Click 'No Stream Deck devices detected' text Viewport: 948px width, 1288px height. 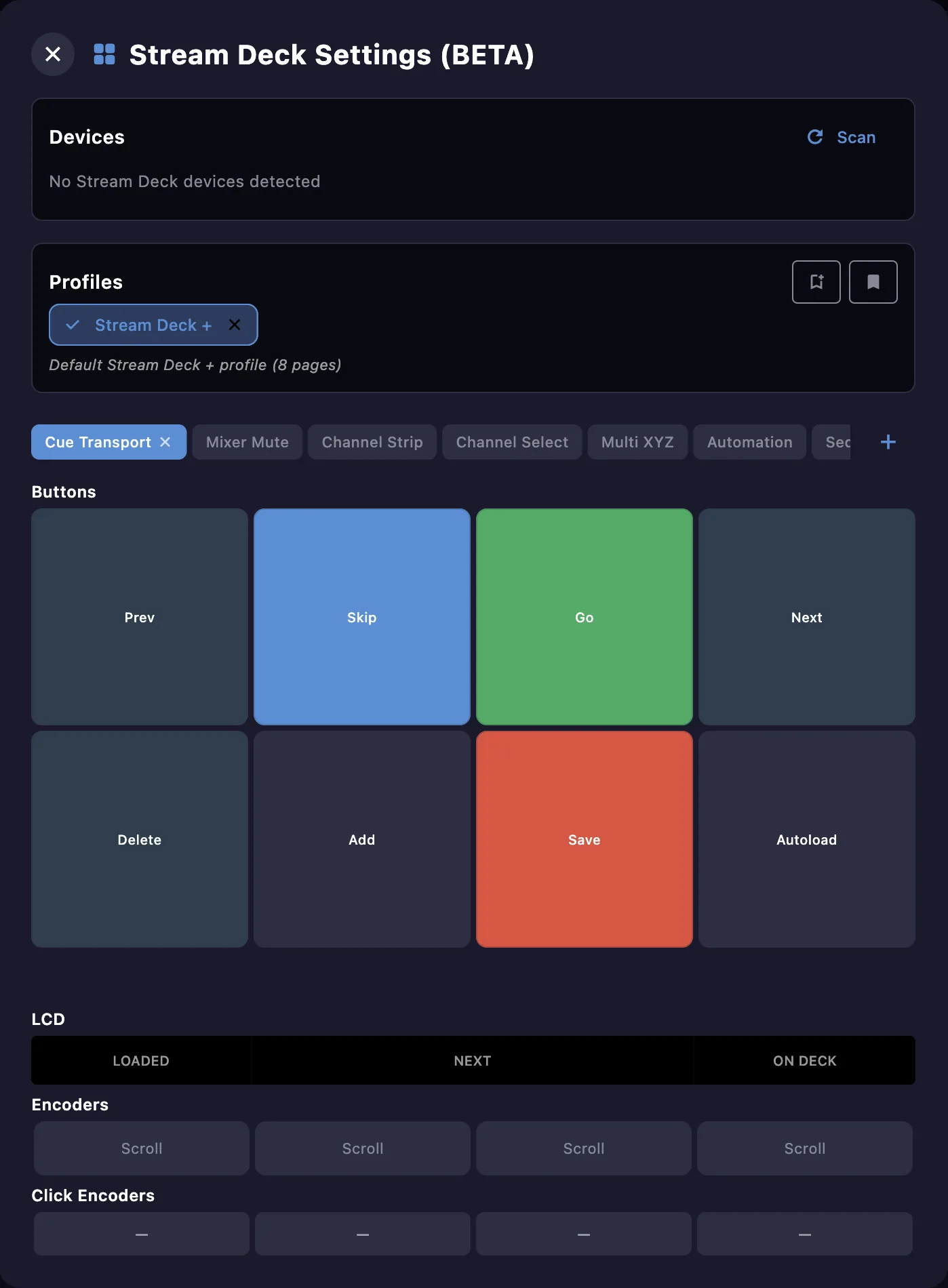184,182
